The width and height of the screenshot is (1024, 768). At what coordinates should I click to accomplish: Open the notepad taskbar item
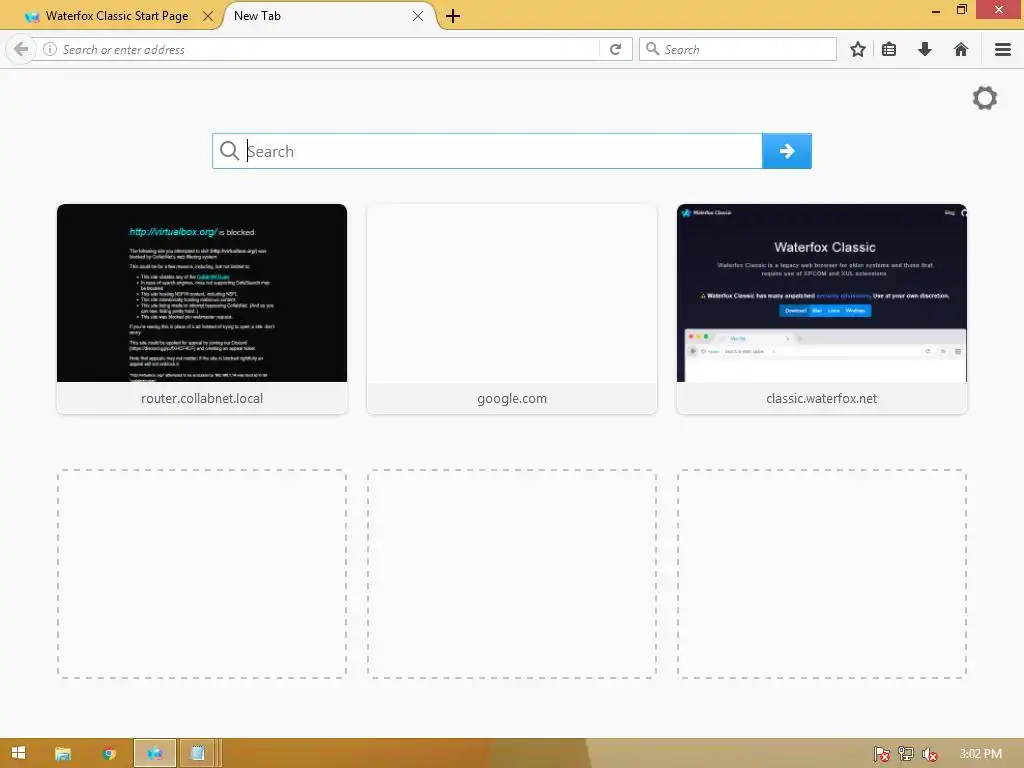(197, 754)
